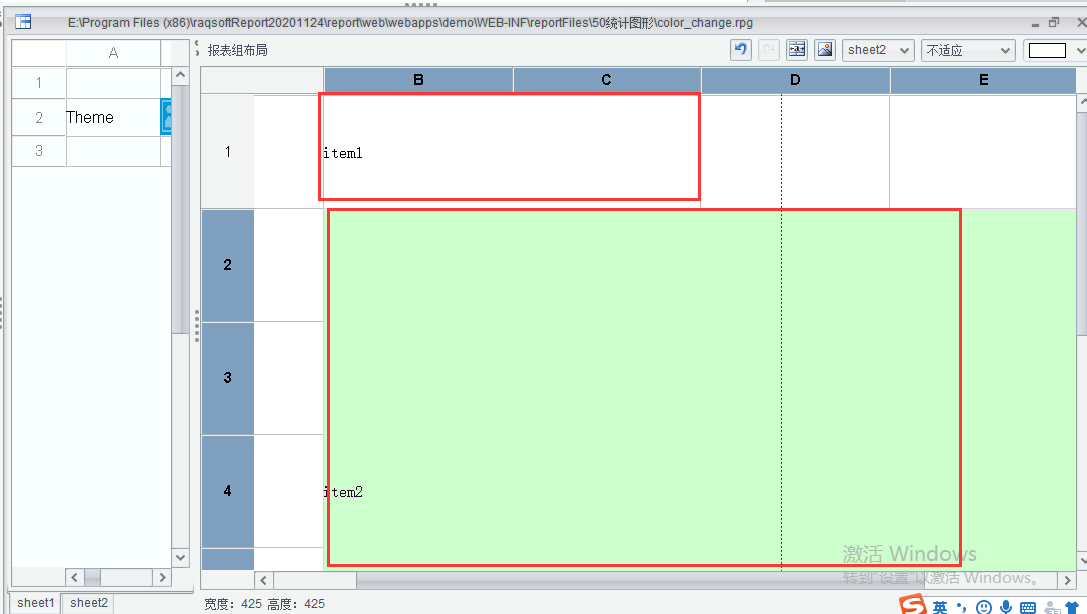The width and height of the screenshot is (1087, 614).
Task: Select row 2 header in left panel
Action: (39, 118)
